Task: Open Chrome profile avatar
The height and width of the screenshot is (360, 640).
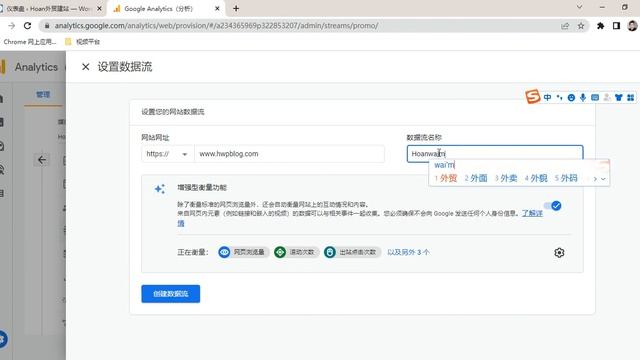Action: pyautogui.click(x=632, y=26)
